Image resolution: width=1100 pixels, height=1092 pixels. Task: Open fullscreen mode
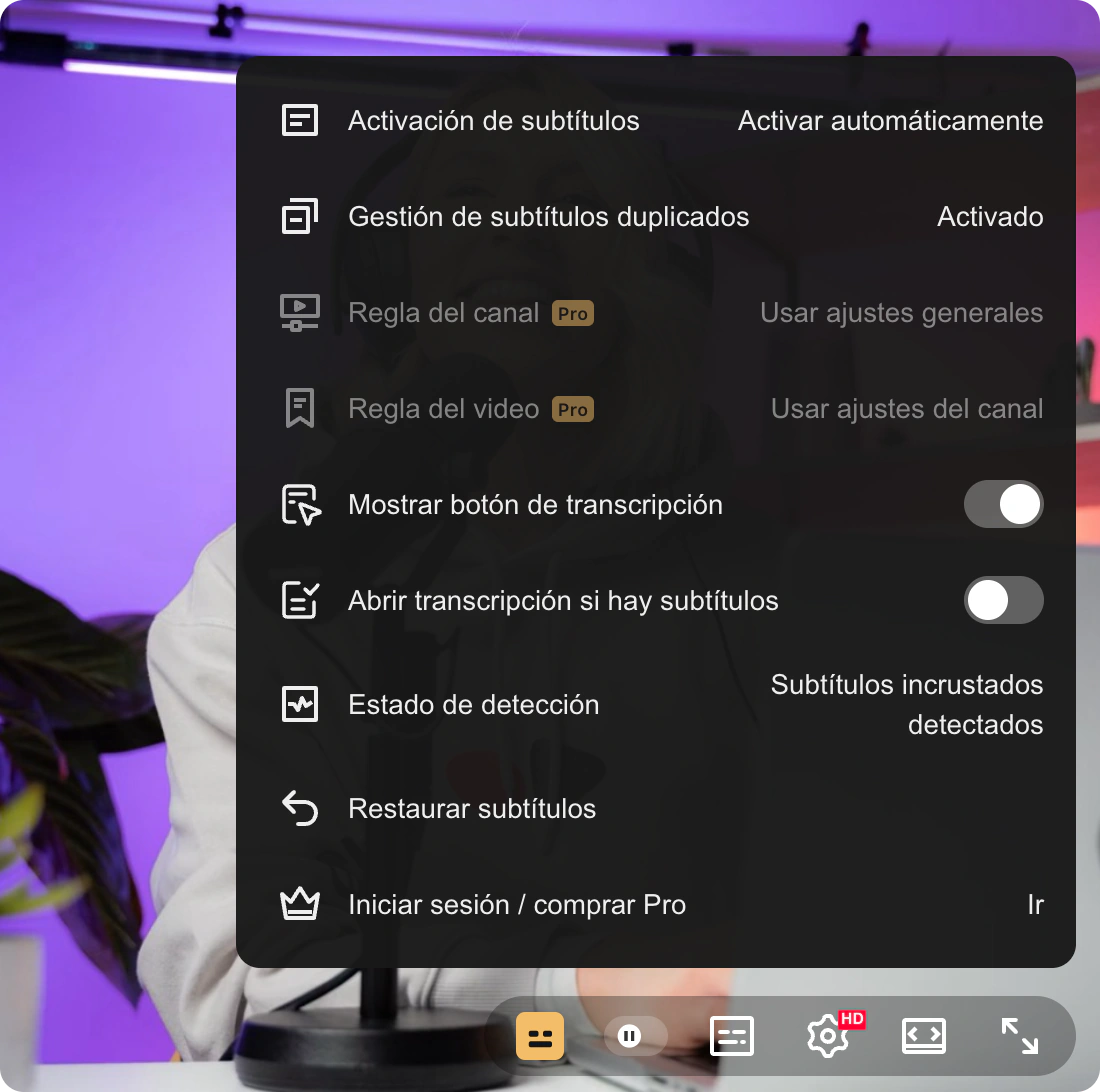[x=1019, y=1036]
